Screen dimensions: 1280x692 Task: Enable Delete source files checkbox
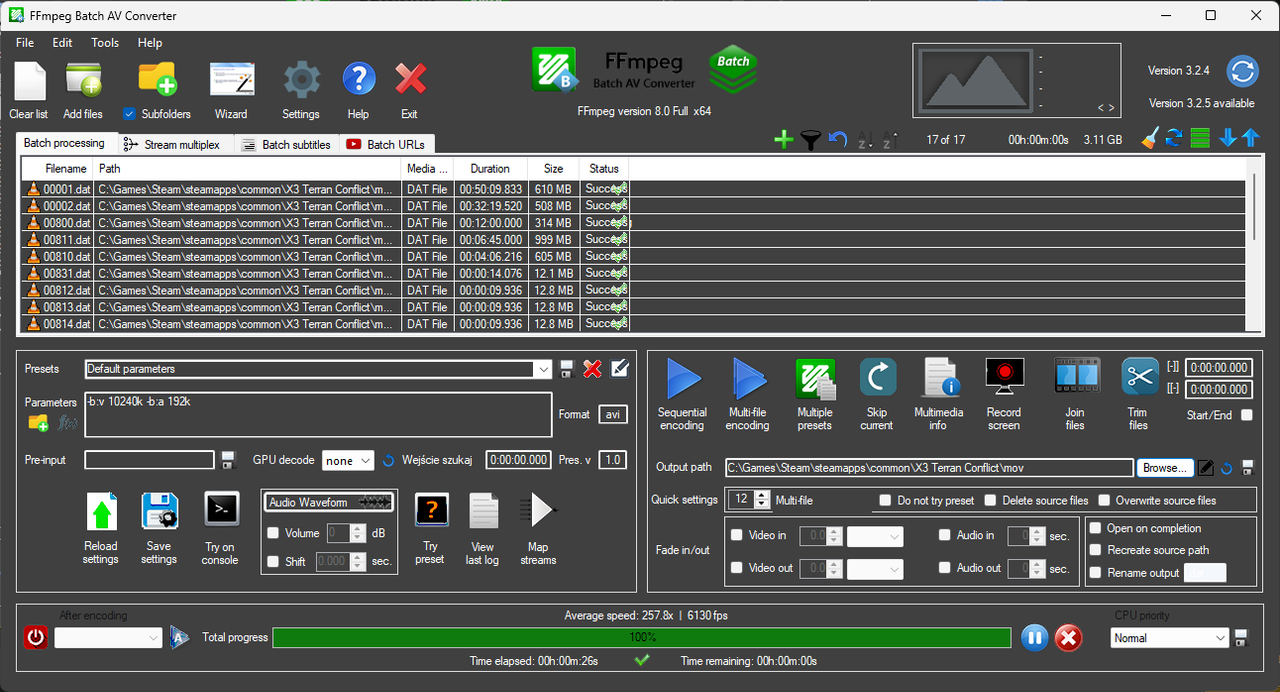[991, 500]
